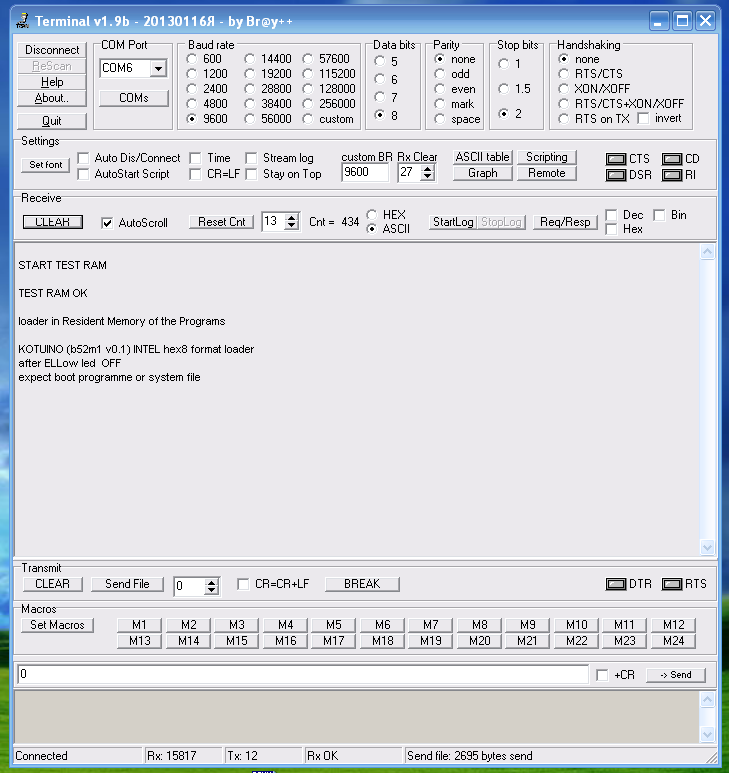Screen dimensions: 729x773
Task: Click the RI status indicator
Action: point(672,175)
